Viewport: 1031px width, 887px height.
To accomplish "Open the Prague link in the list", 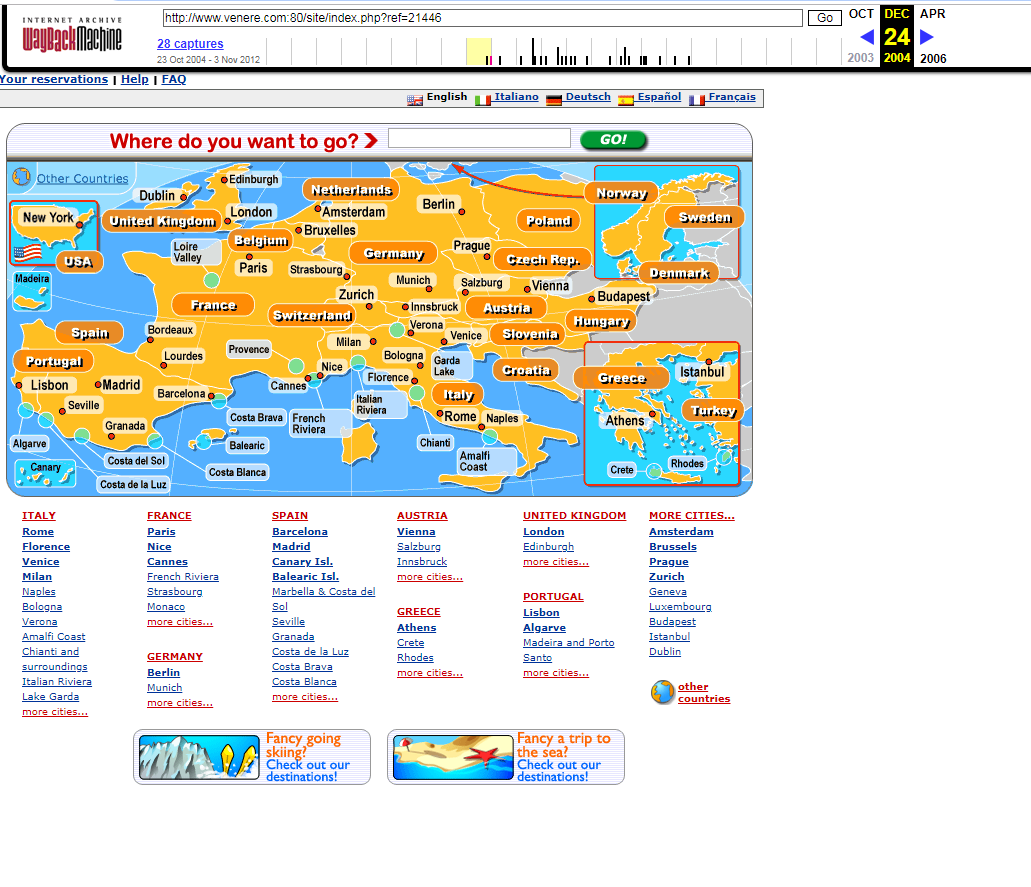I will tap(669, 562).
